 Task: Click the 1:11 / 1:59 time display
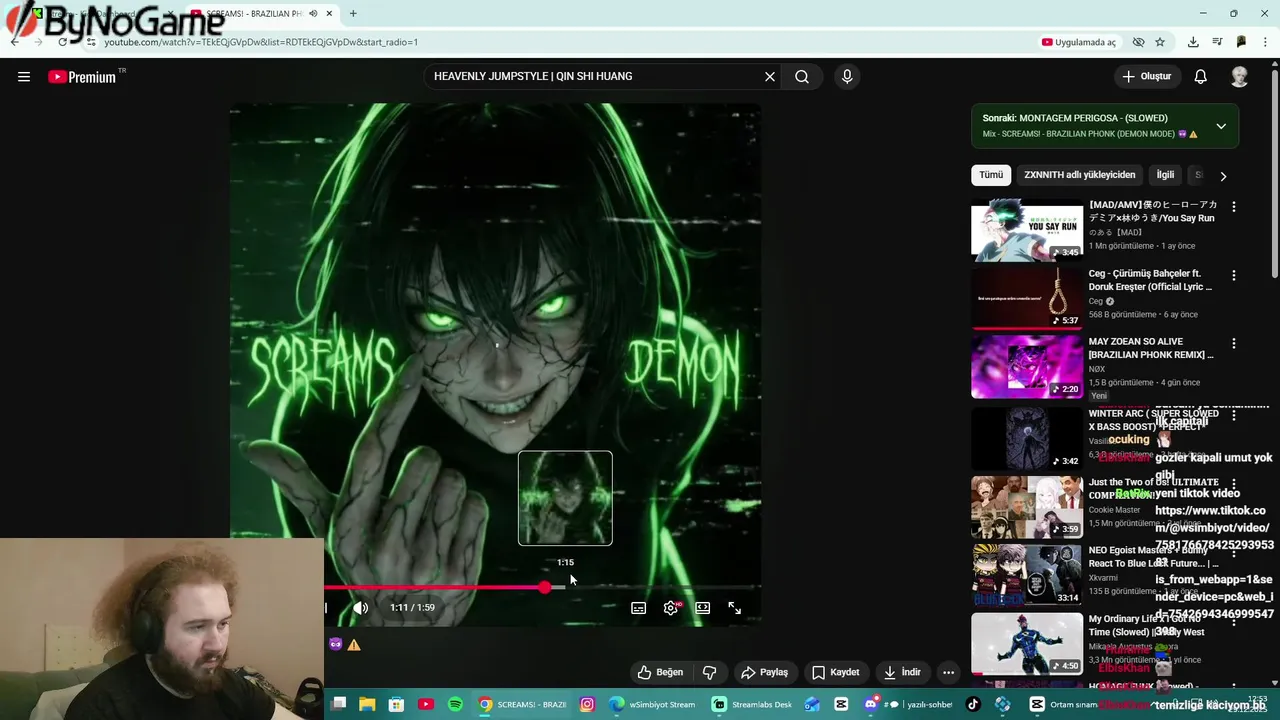412,608
